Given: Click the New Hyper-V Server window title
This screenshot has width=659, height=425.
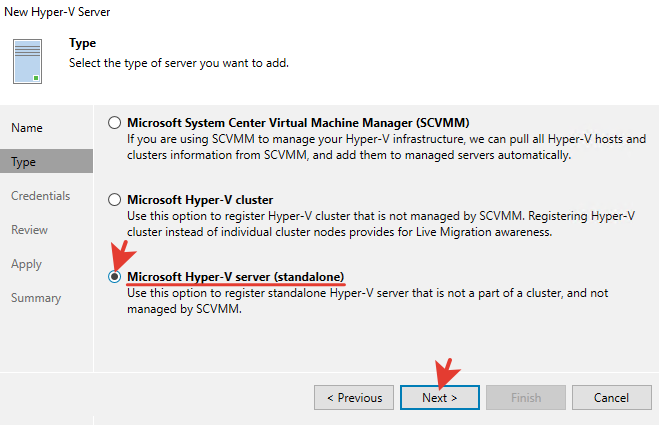Looking at the screenshot, I should (57, 13).
